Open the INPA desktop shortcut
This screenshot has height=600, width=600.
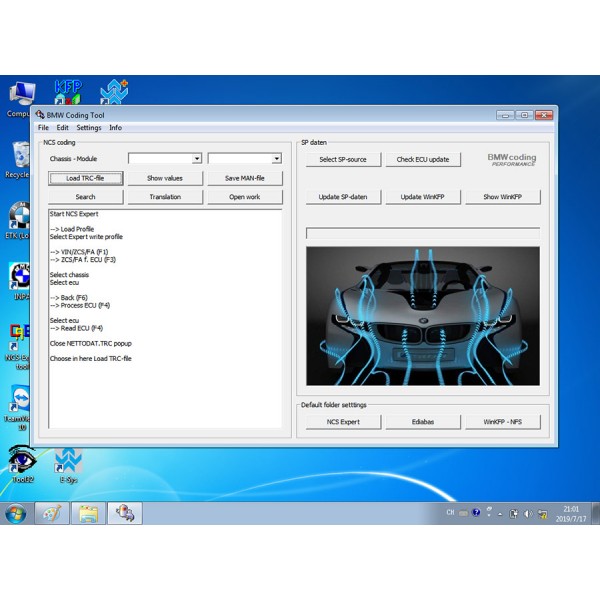pos(19,282)
